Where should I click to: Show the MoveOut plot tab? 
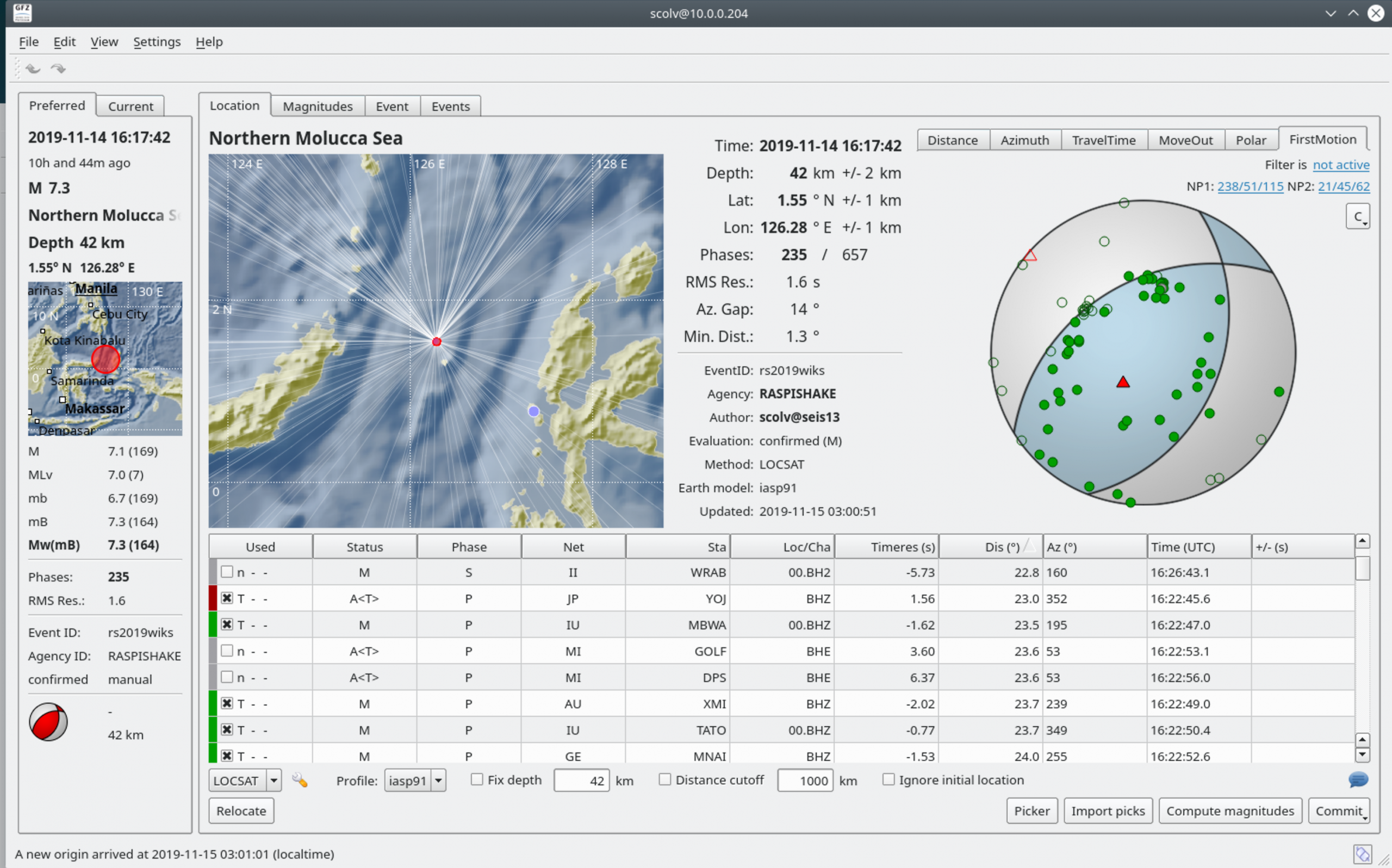(1186, 140)
